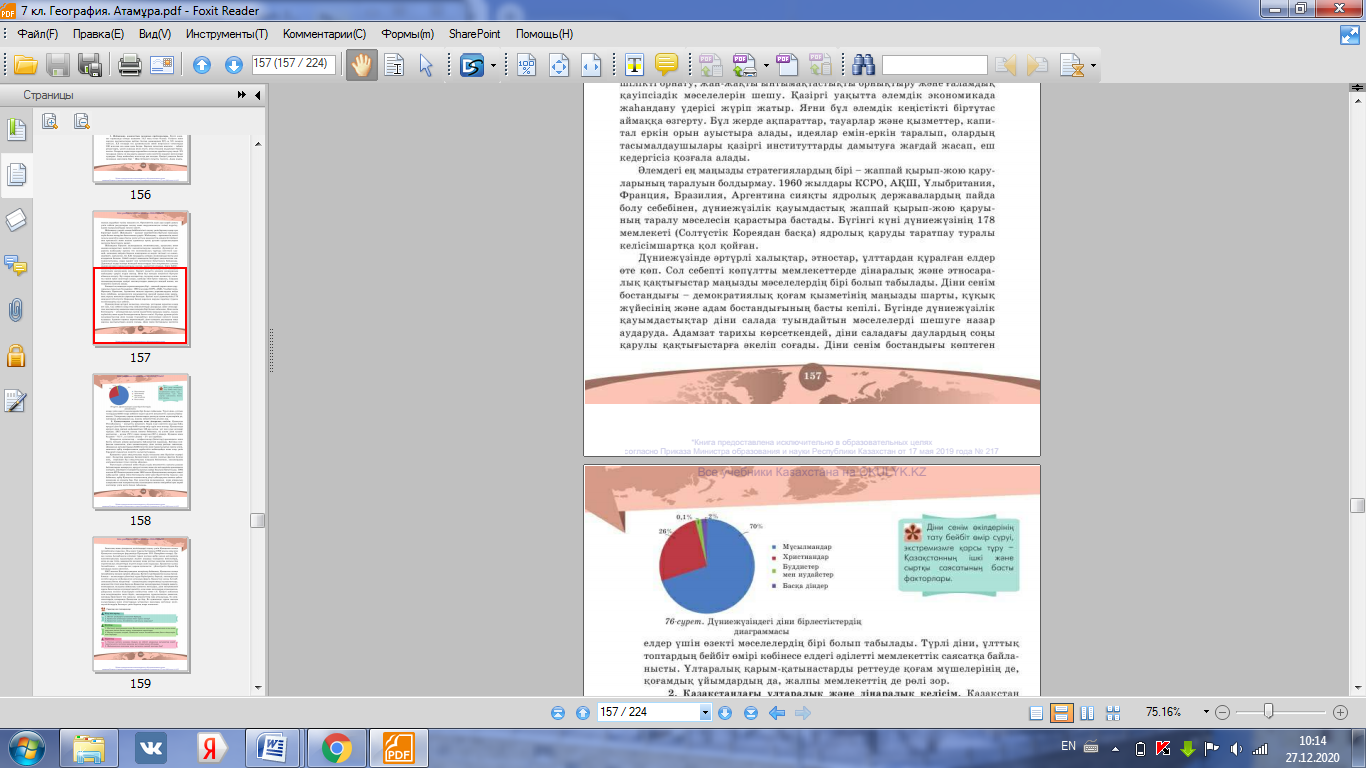Open the Bookmarks panel from the sidebar

pyautogui.click(x=16, y=129)
